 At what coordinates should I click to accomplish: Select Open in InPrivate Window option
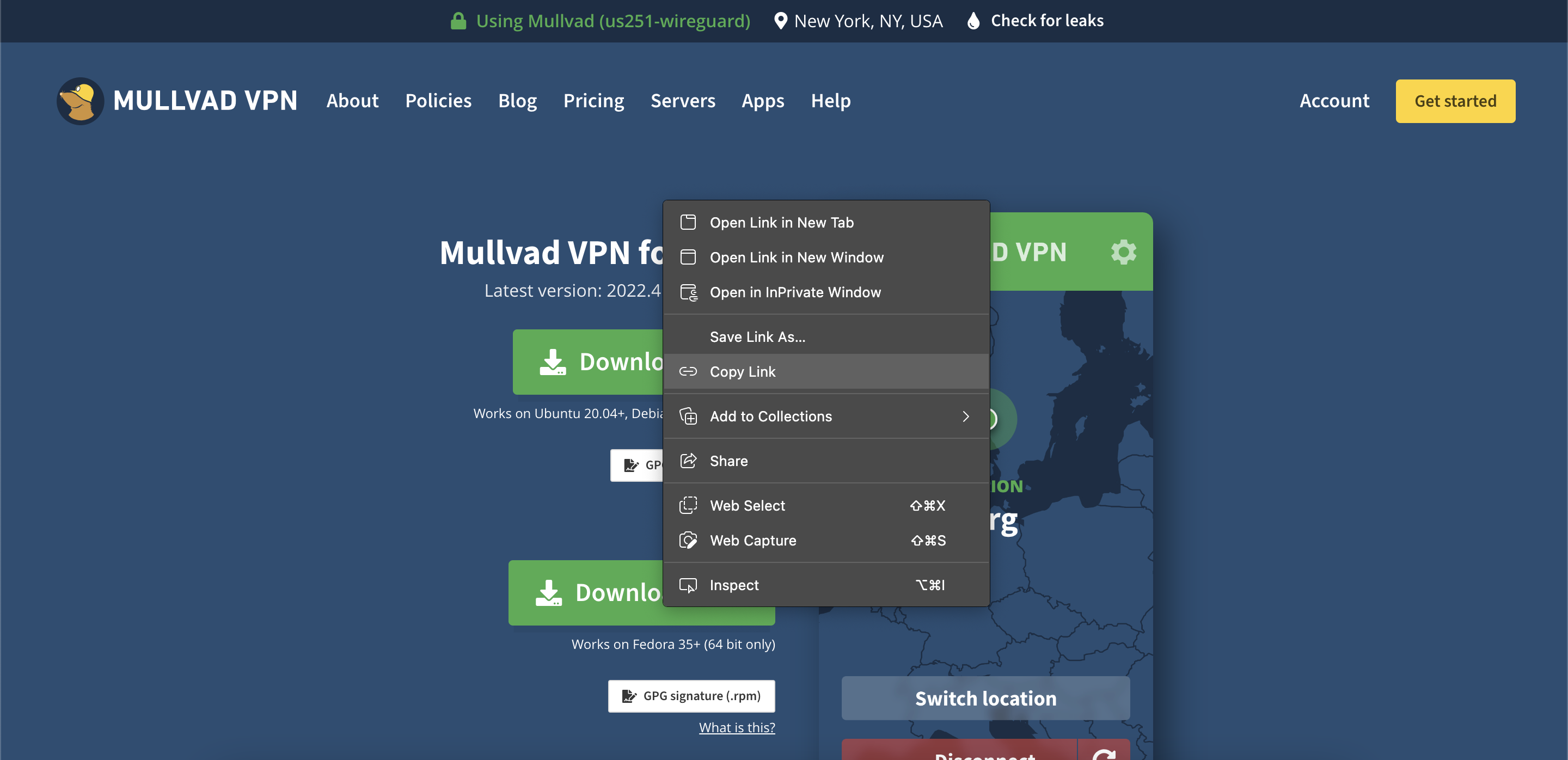tap(795, 291)
